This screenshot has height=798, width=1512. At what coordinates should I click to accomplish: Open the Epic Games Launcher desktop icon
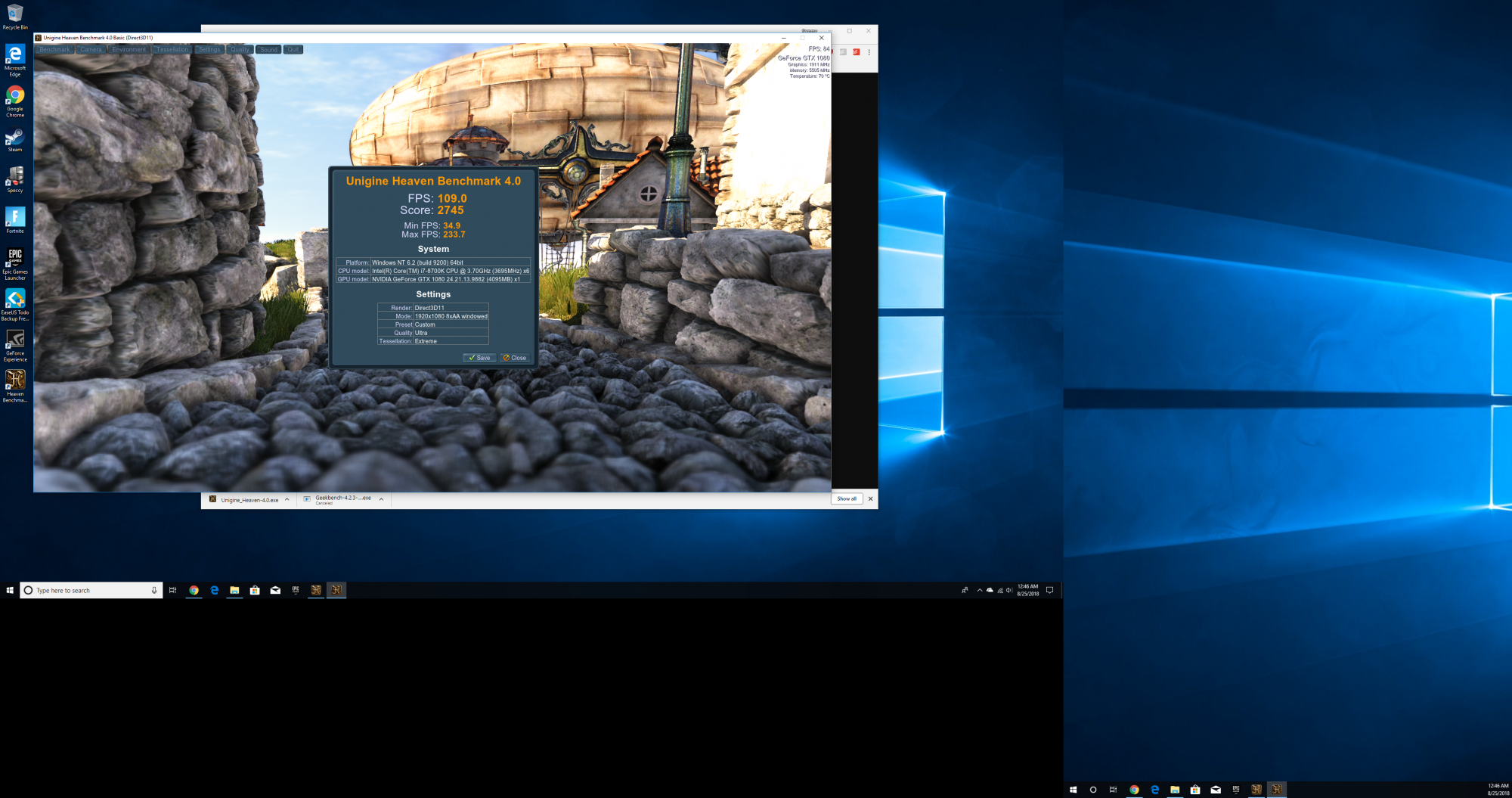pos(15,264)
